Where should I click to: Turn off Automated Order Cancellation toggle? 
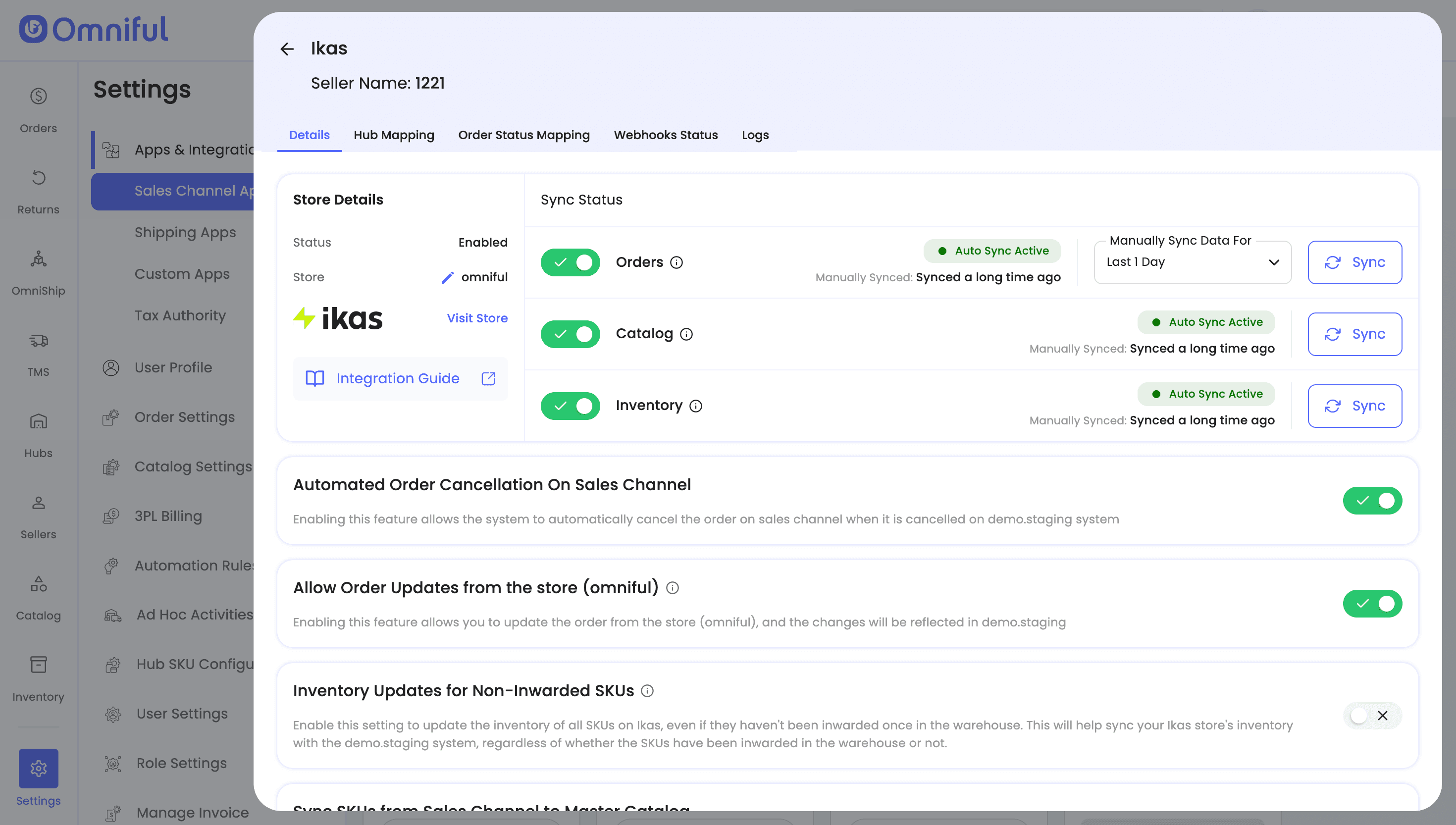pyautogui.click(x=1372, y=500)
